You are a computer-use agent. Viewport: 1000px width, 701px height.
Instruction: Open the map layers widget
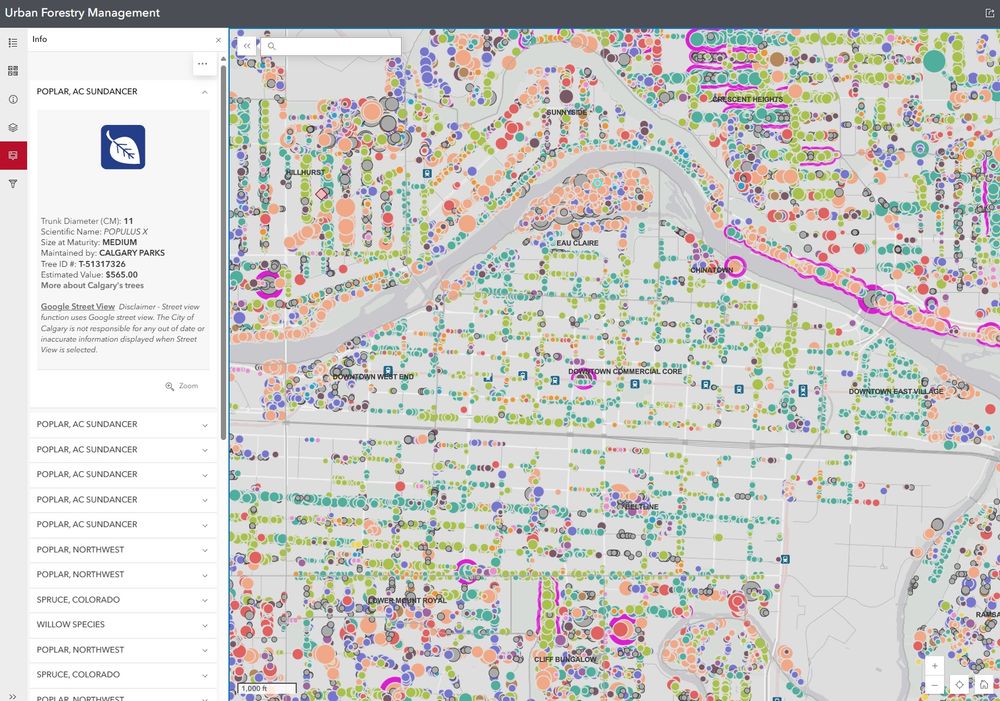(x=13, y=127)
